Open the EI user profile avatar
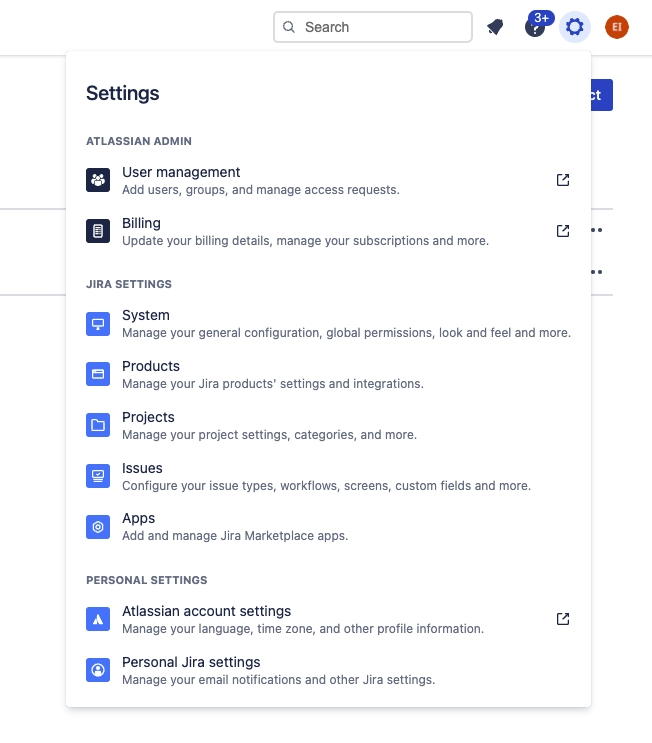Image resolution: width=652 pixels, height=743 pixels. click(617, 27)
